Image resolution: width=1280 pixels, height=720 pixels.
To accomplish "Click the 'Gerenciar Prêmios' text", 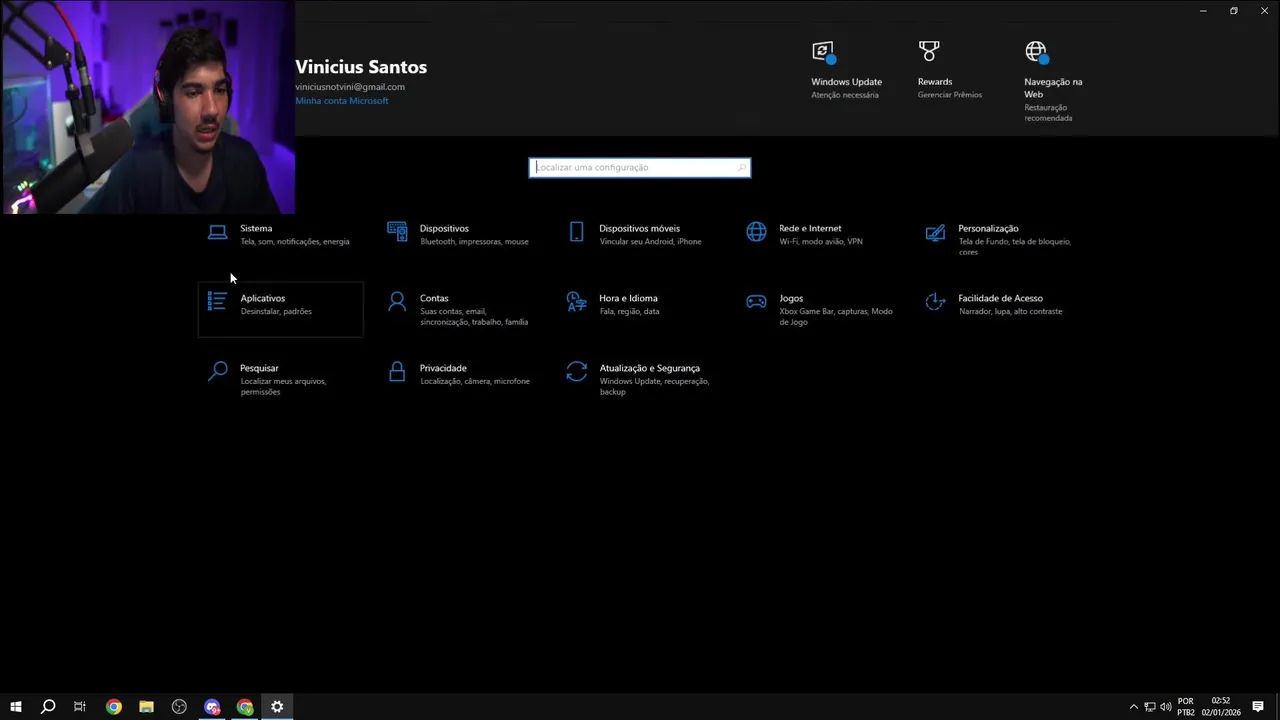I will (950, 95).
